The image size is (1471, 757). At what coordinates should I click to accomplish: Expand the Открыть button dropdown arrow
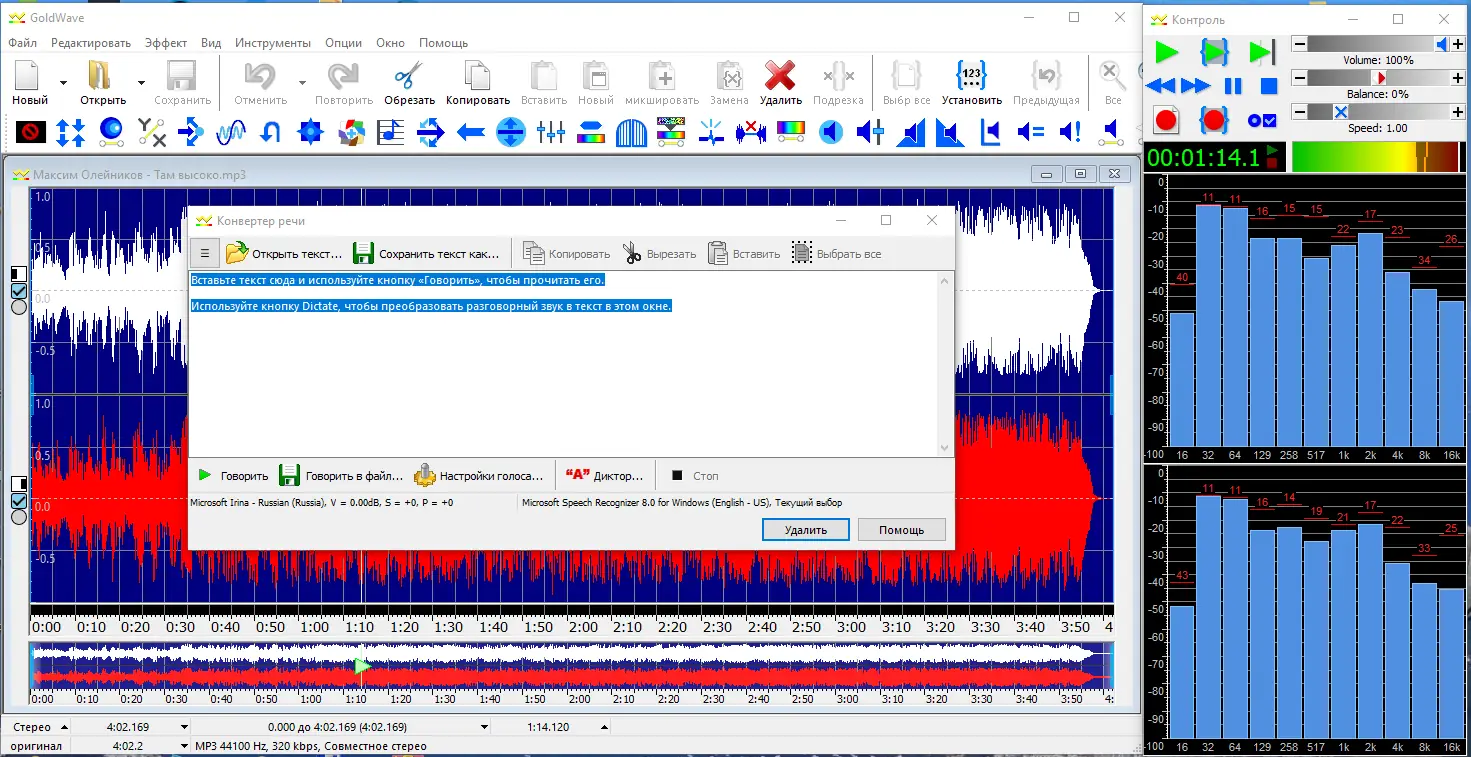141,83
